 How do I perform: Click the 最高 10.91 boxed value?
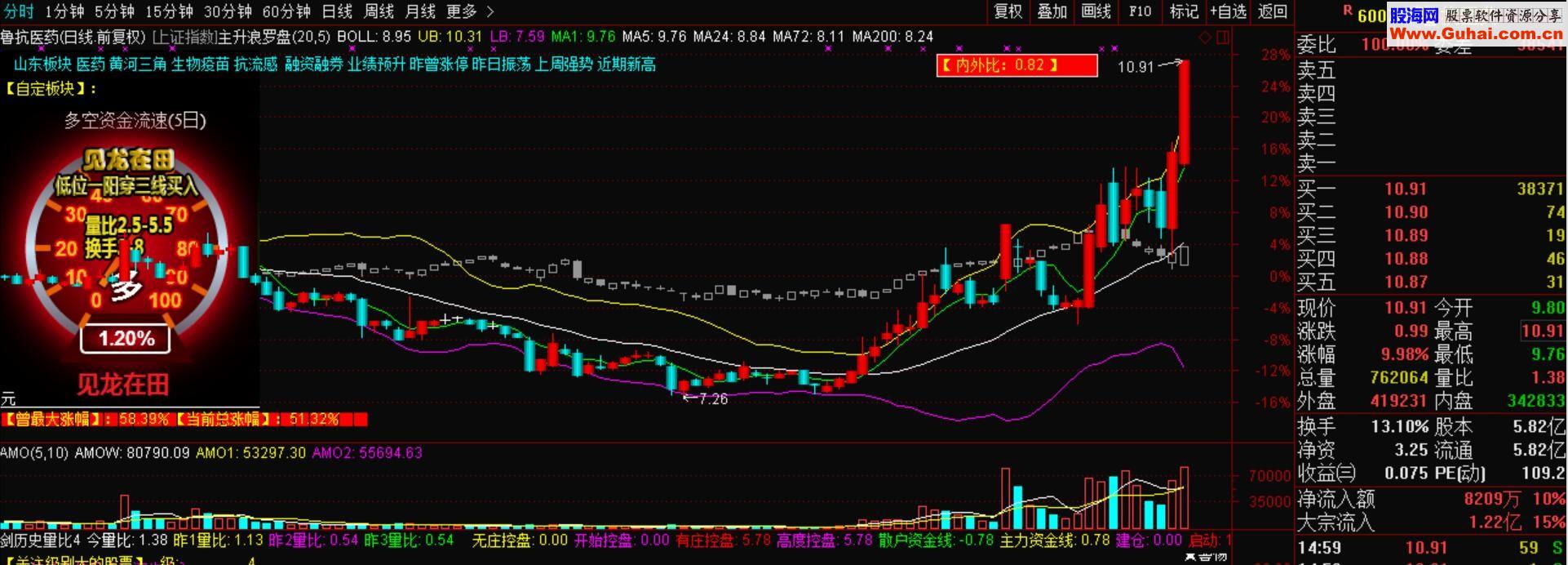coord(1544,331)
